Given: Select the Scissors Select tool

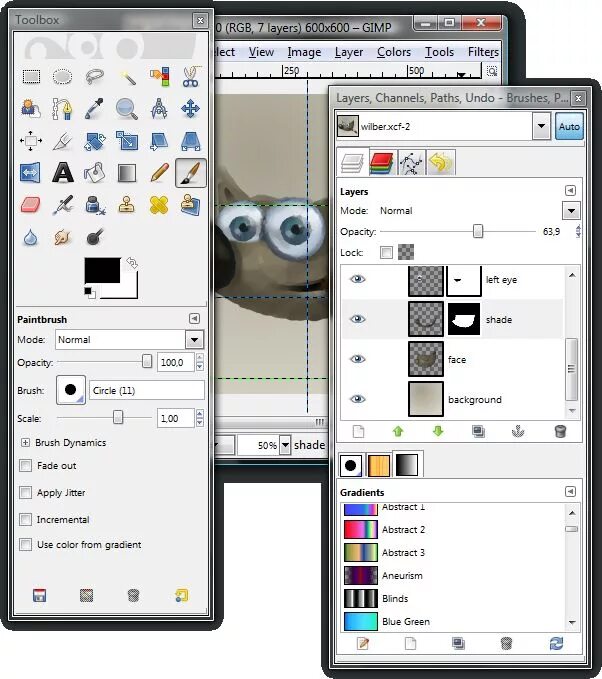Looking at the screenshot, I should click(x=191, y=77).
